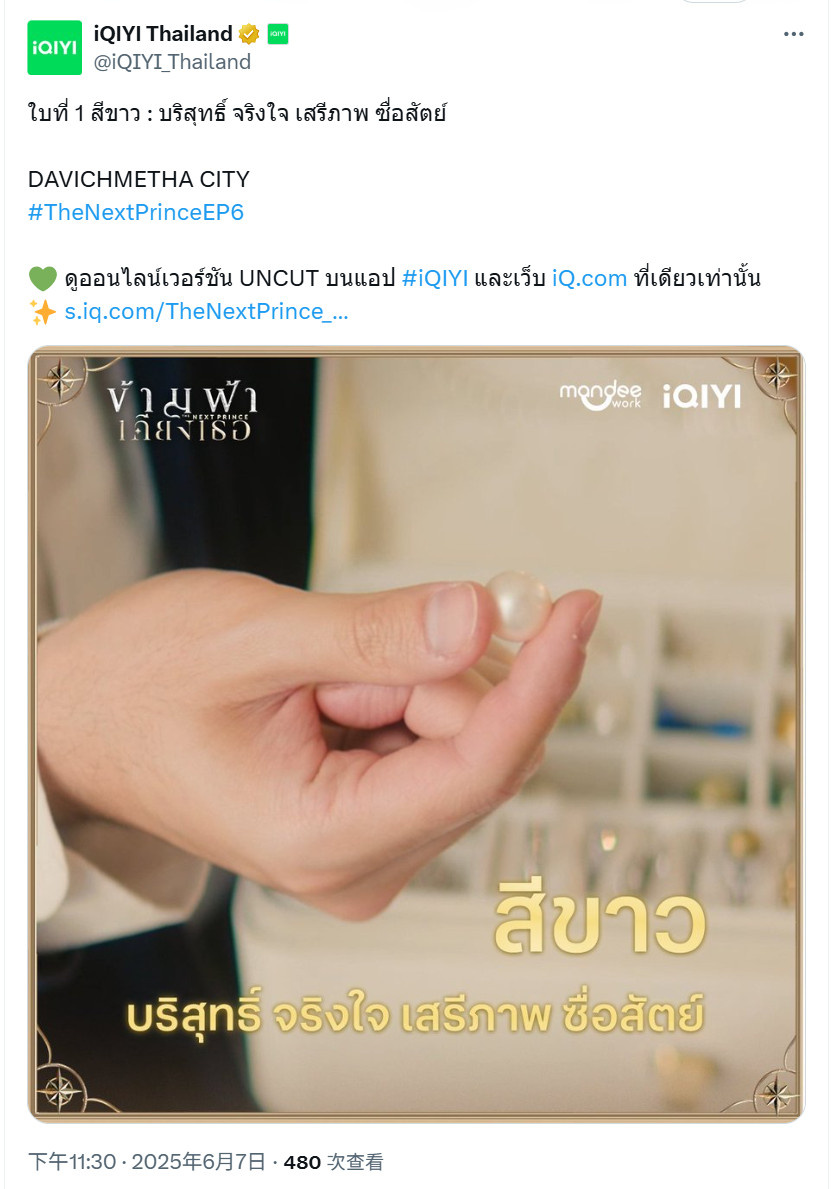Image resolution: width=837 pixels, height=1189 pixels.
Task: Click the iQIYI Thailand display name
Action: pyautogui.click(x=163, y=34)
